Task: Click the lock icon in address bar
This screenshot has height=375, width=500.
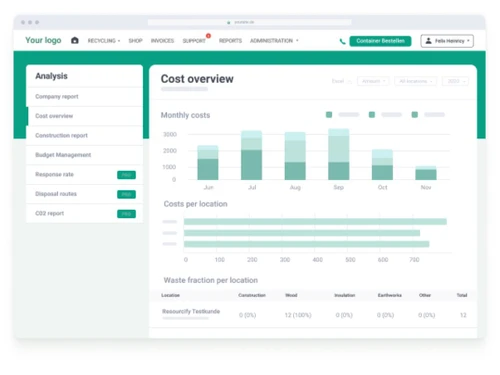Action: 229,22
